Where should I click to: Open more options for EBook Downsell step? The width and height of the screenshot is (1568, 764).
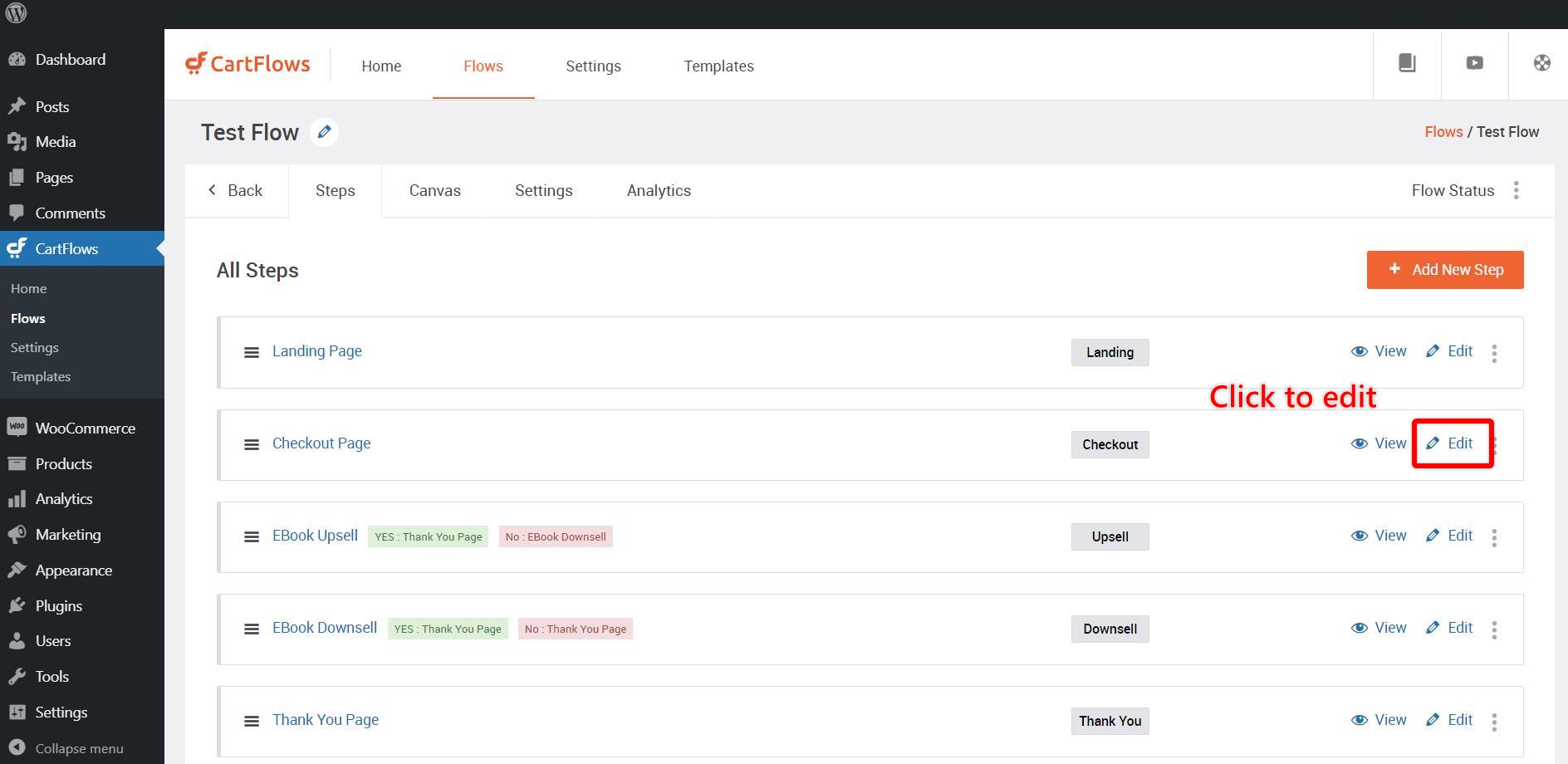1494,630
